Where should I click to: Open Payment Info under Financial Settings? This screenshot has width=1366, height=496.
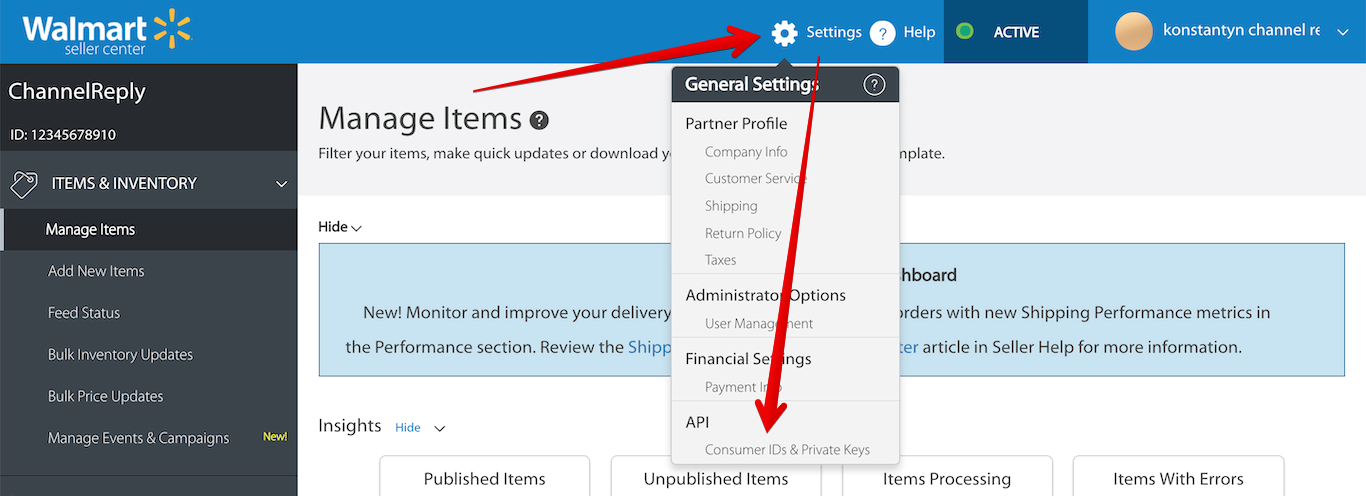coord(743,387)
